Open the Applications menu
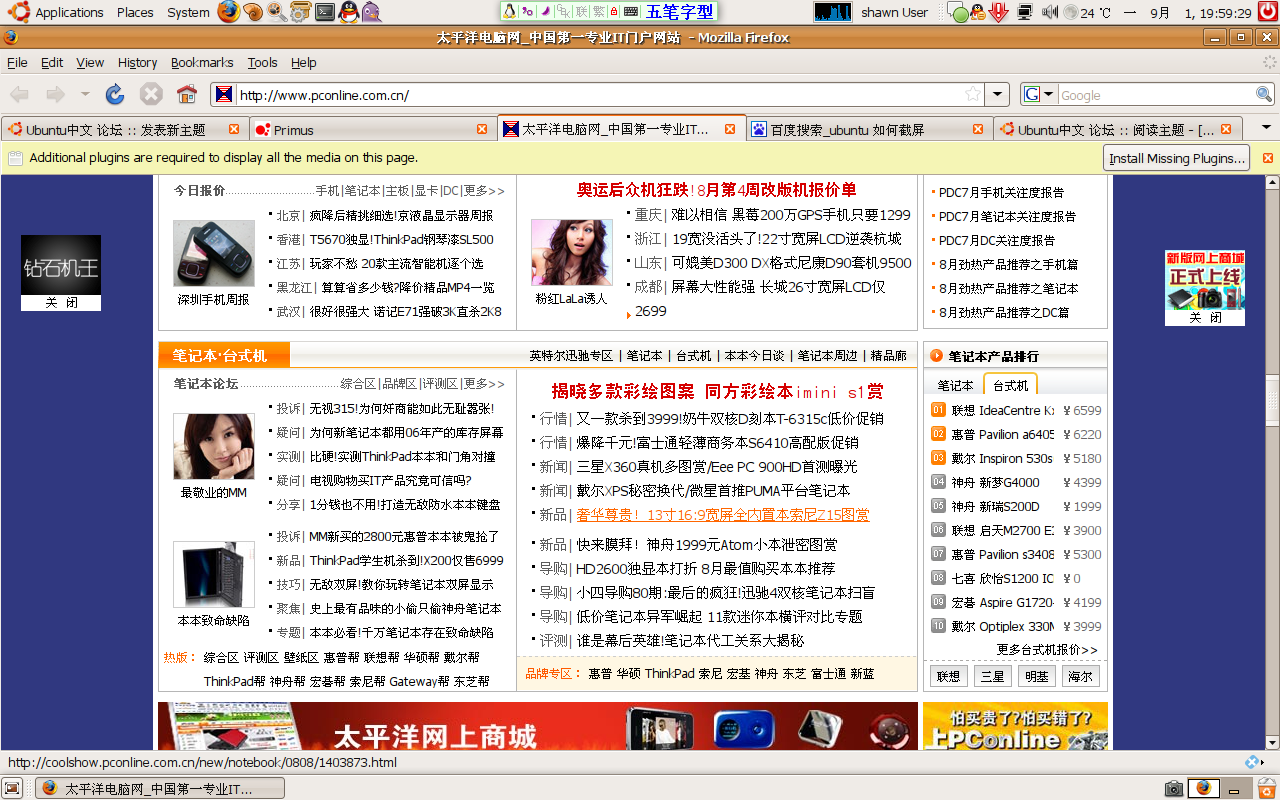The width and height of the screenshot is (1280, 800). pos(69,12)
